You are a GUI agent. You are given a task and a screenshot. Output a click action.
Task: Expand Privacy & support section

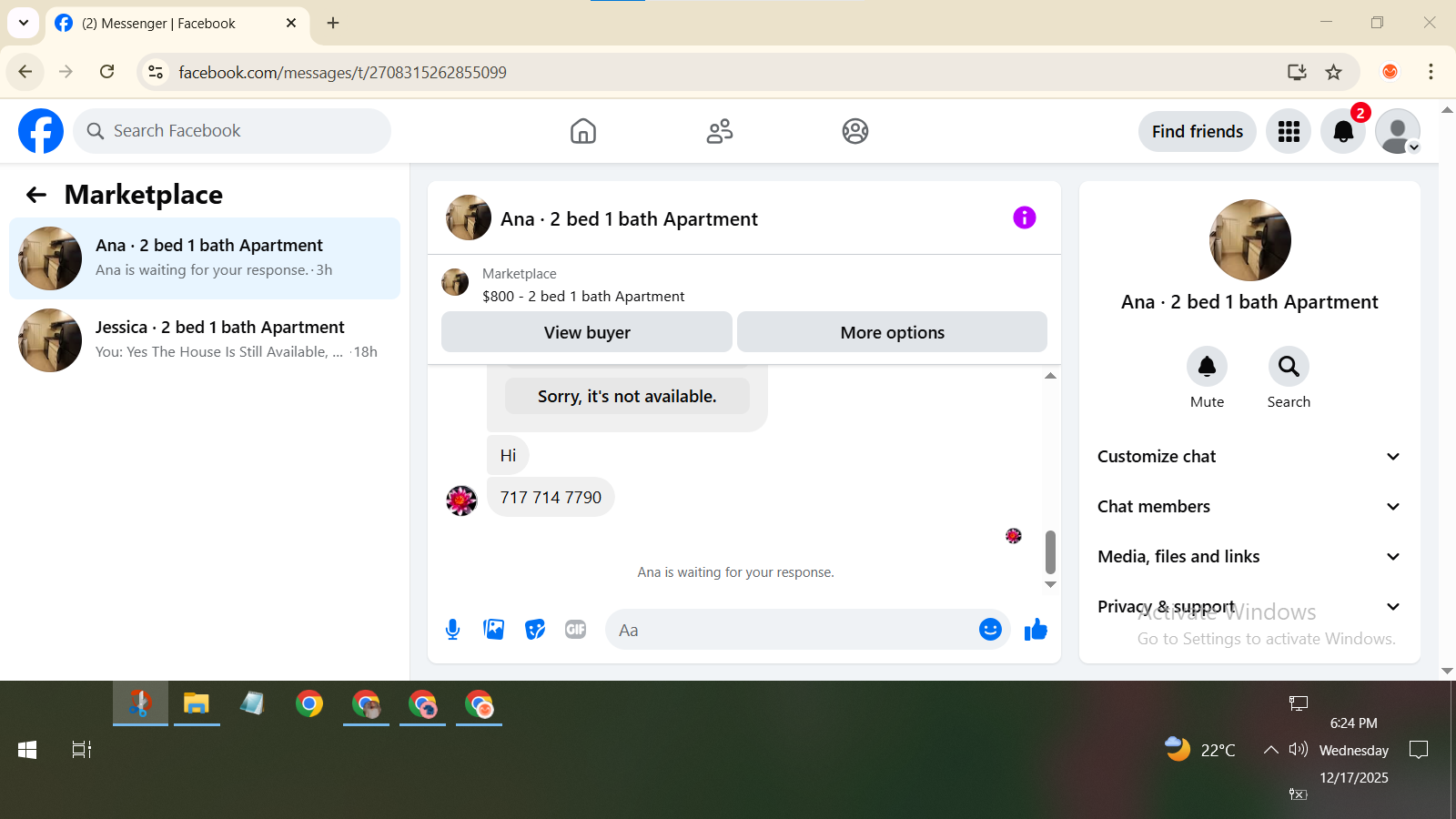1249,607
